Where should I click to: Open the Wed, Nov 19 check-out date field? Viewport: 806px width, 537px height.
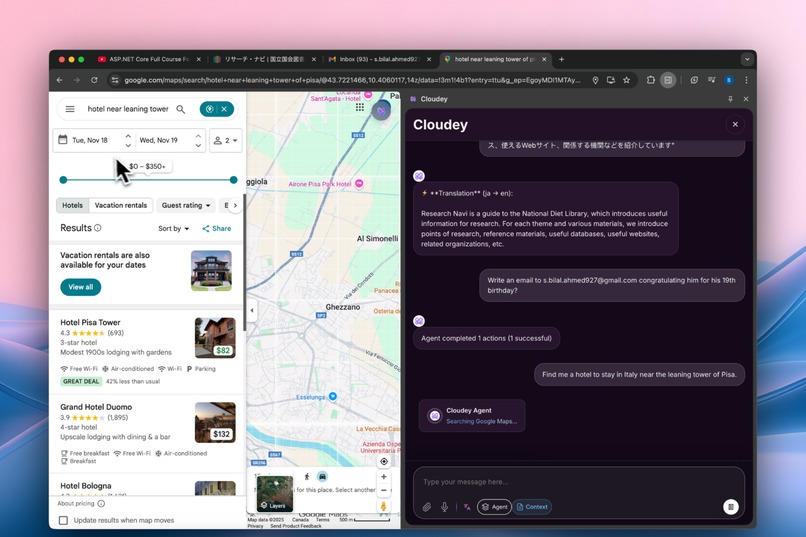pyautogui.click(x=158, y=140)
